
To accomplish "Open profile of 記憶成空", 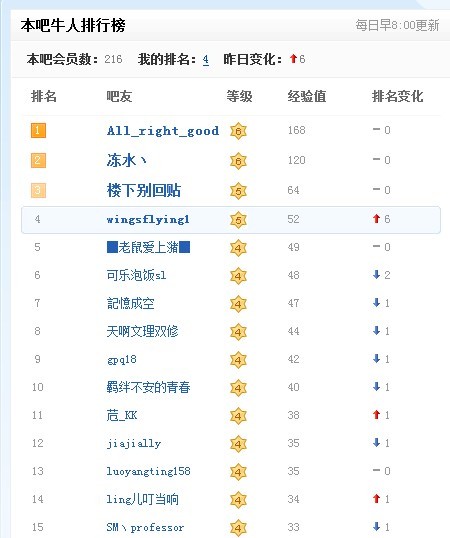I will coord(130,303).
